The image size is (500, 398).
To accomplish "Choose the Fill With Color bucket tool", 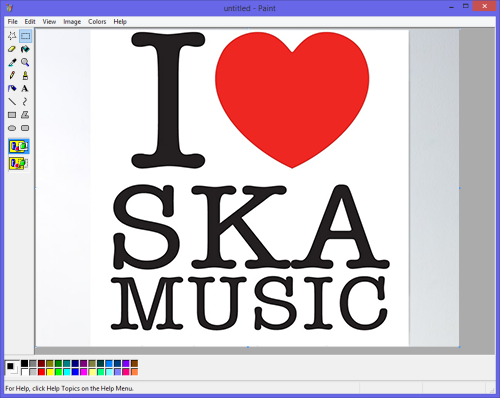I will [25, 49].
